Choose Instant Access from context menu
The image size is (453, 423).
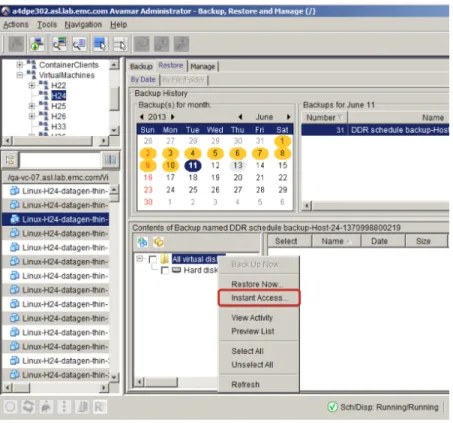click(x=259, y=298)
